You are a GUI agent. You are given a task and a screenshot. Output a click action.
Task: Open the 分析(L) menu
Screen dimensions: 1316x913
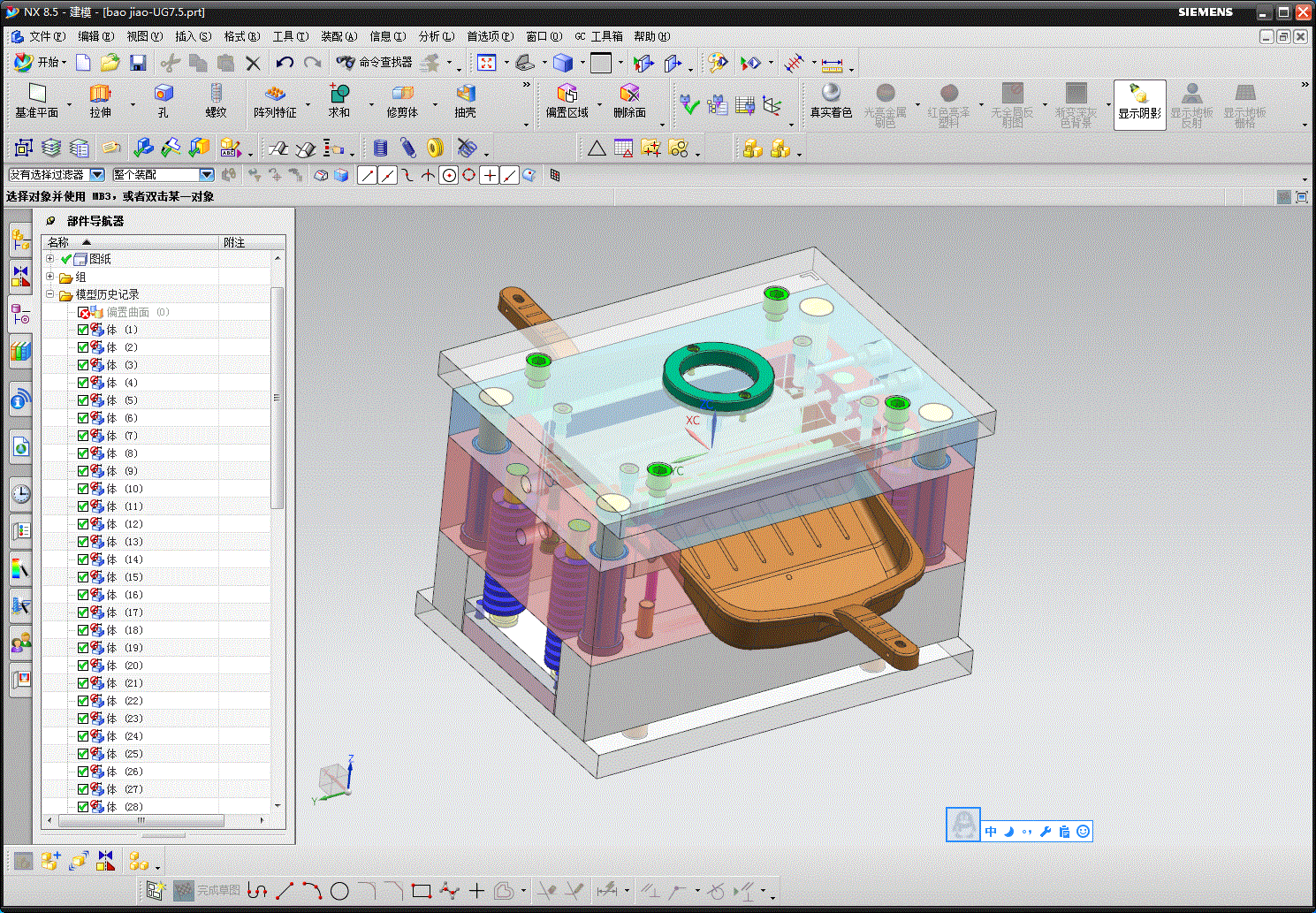436,36
